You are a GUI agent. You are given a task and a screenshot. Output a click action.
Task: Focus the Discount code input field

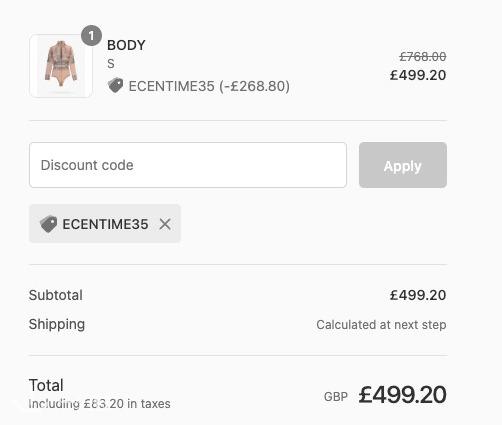188,165
